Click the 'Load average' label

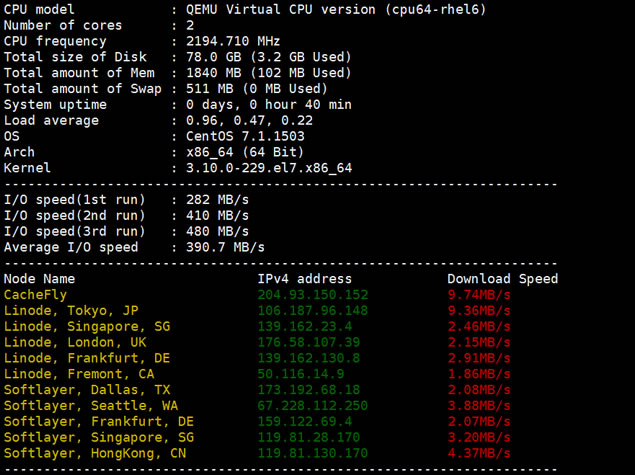pos(51,120)
